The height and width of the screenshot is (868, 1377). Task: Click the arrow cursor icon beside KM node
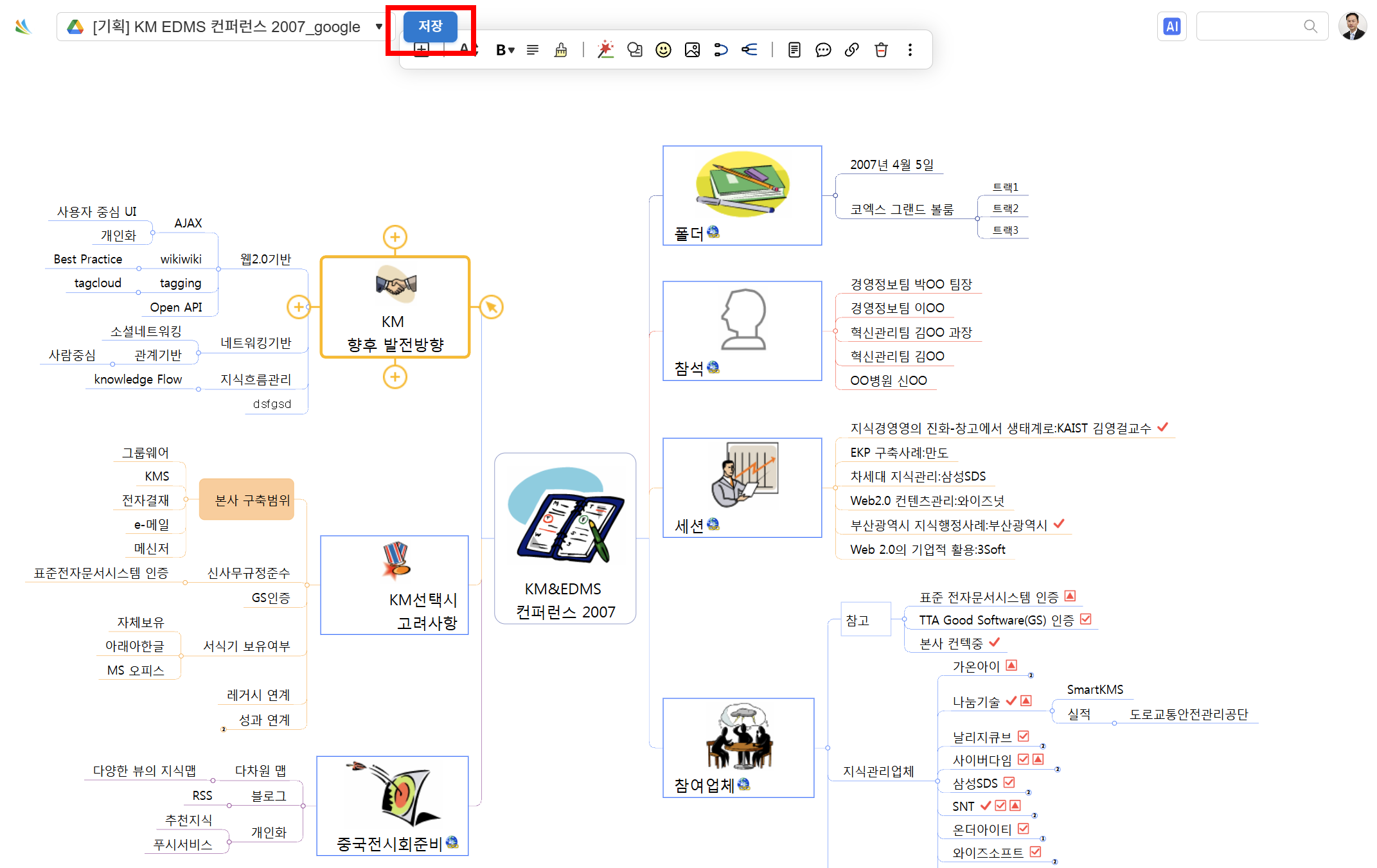point(492,307)
